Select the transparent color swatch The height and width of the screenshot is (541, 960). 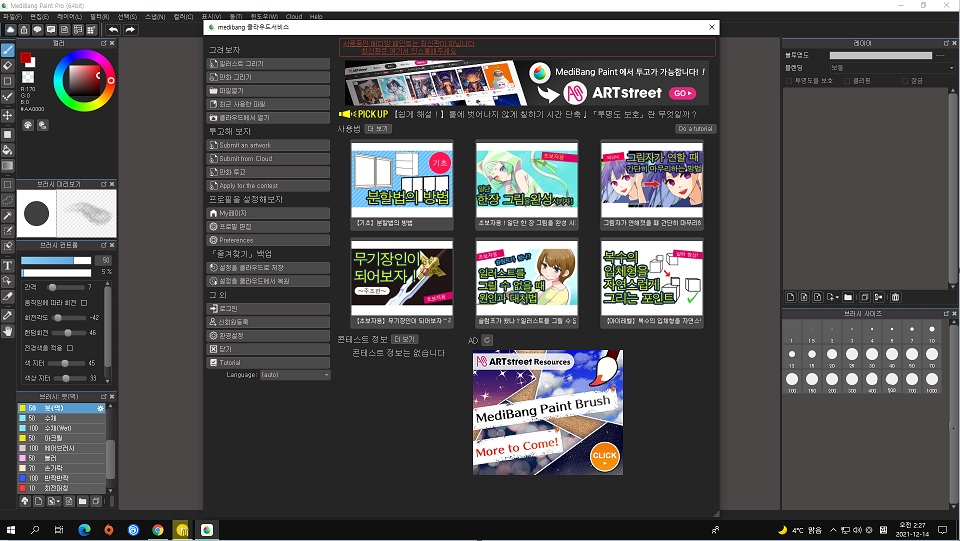pyautogui.click(x=28, y=77)
